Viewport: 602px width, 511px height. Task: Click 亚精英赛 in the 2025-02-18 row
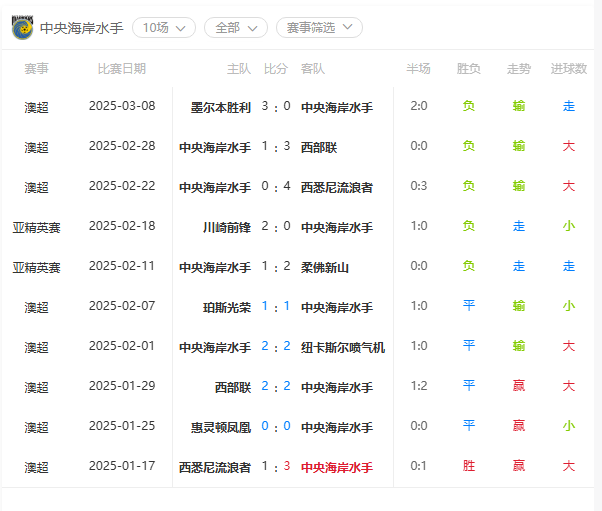pyautogui.click(x=36, y=227)
